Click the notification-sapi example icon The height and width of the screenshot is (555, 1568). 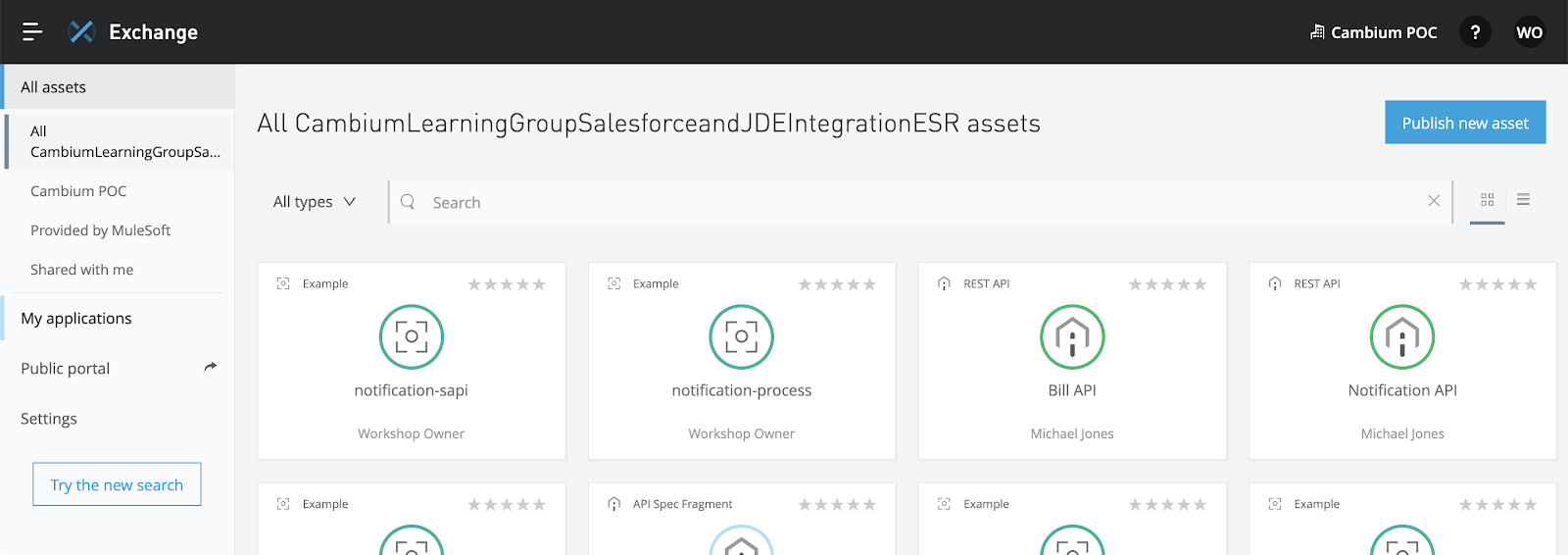pos(412,336)
